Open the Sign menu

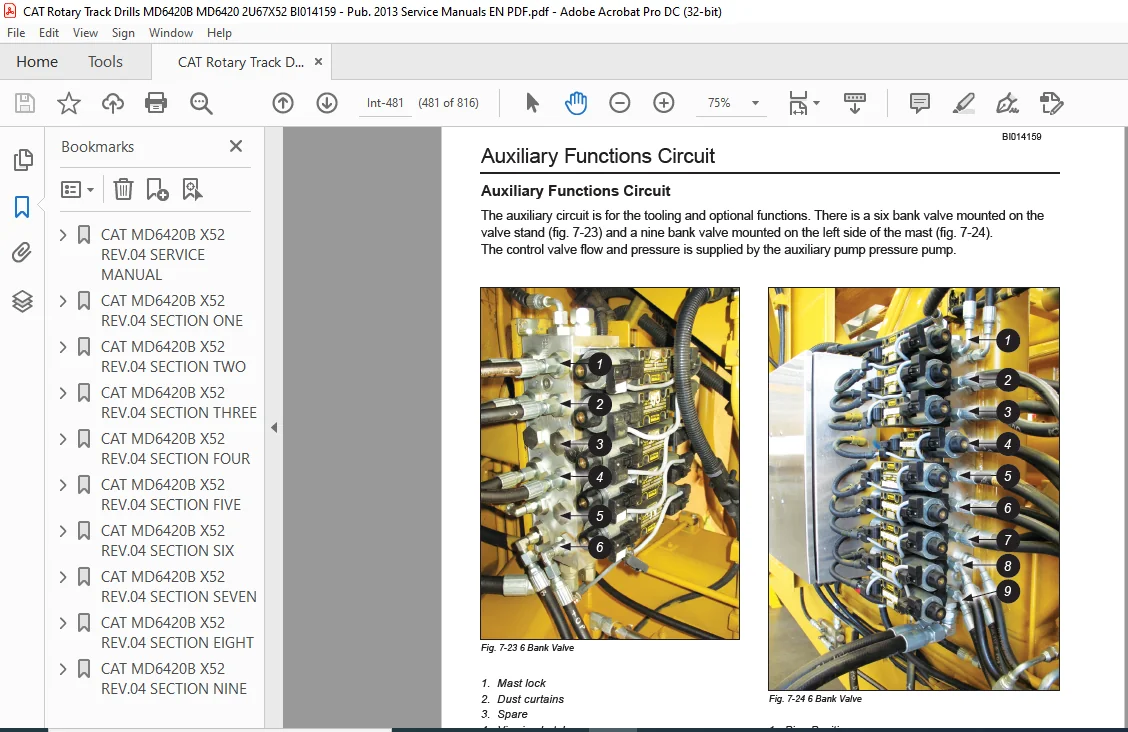(123, 32)
